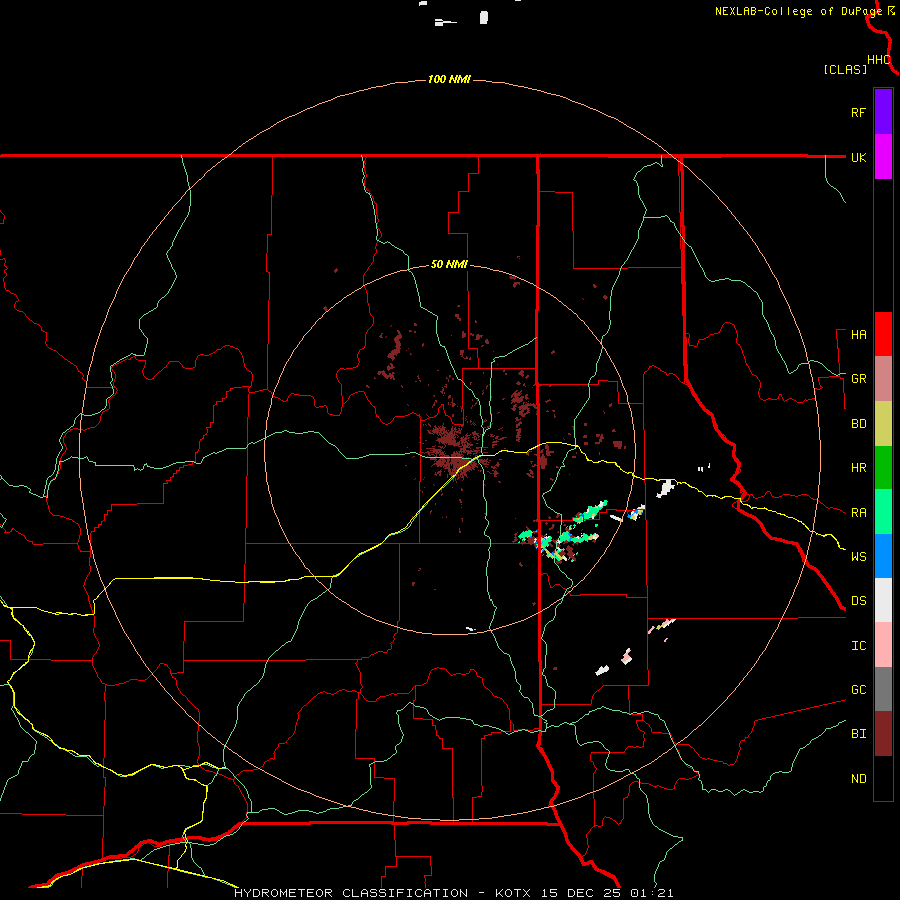This screenshot has width=900, height=900.
Task: Click the RF legend label
Action: 859,113
